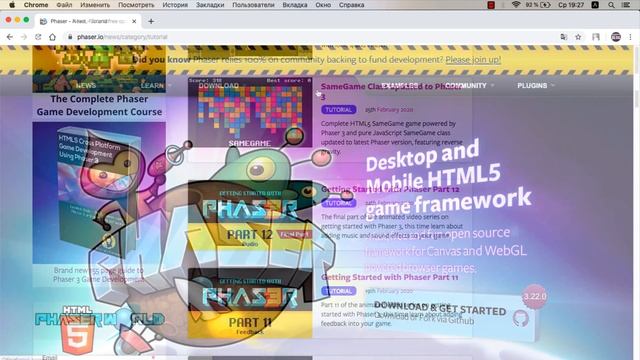
Task: Expand the PLUGINS menu arrow
Action: (x=553, y=85)
